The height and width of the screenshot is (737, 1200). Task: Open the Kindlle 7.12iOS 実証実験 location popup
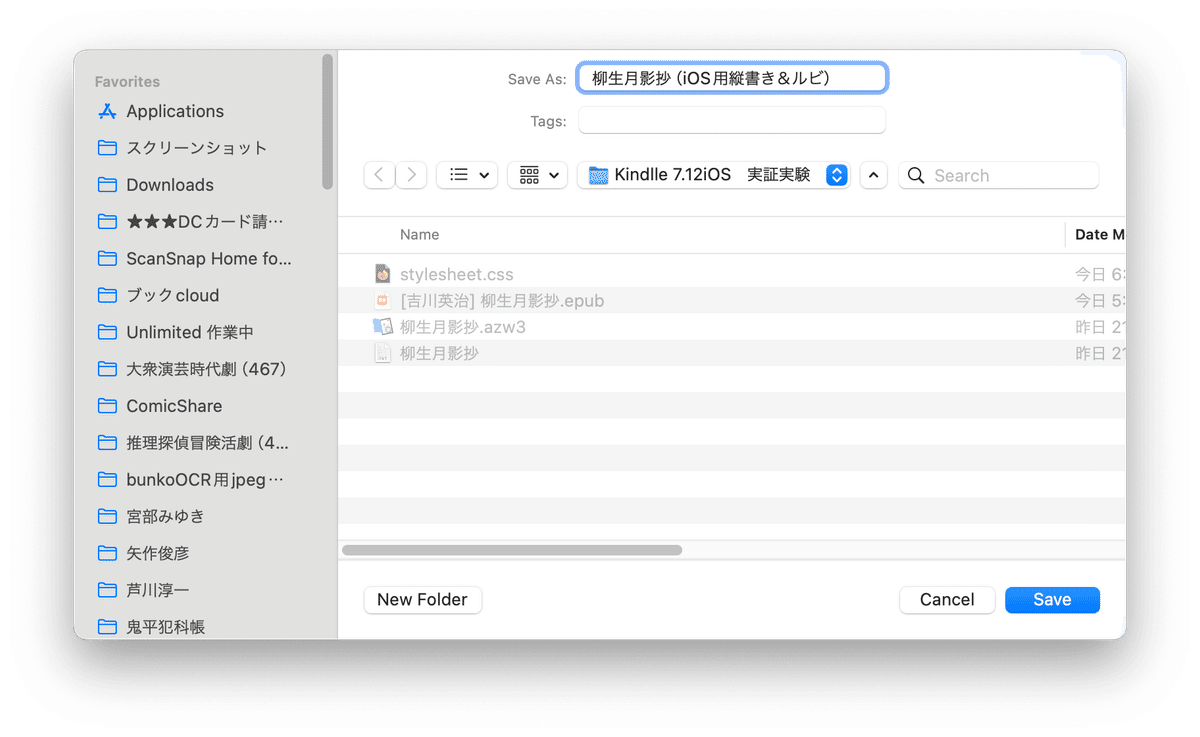[x=714, y=175]
